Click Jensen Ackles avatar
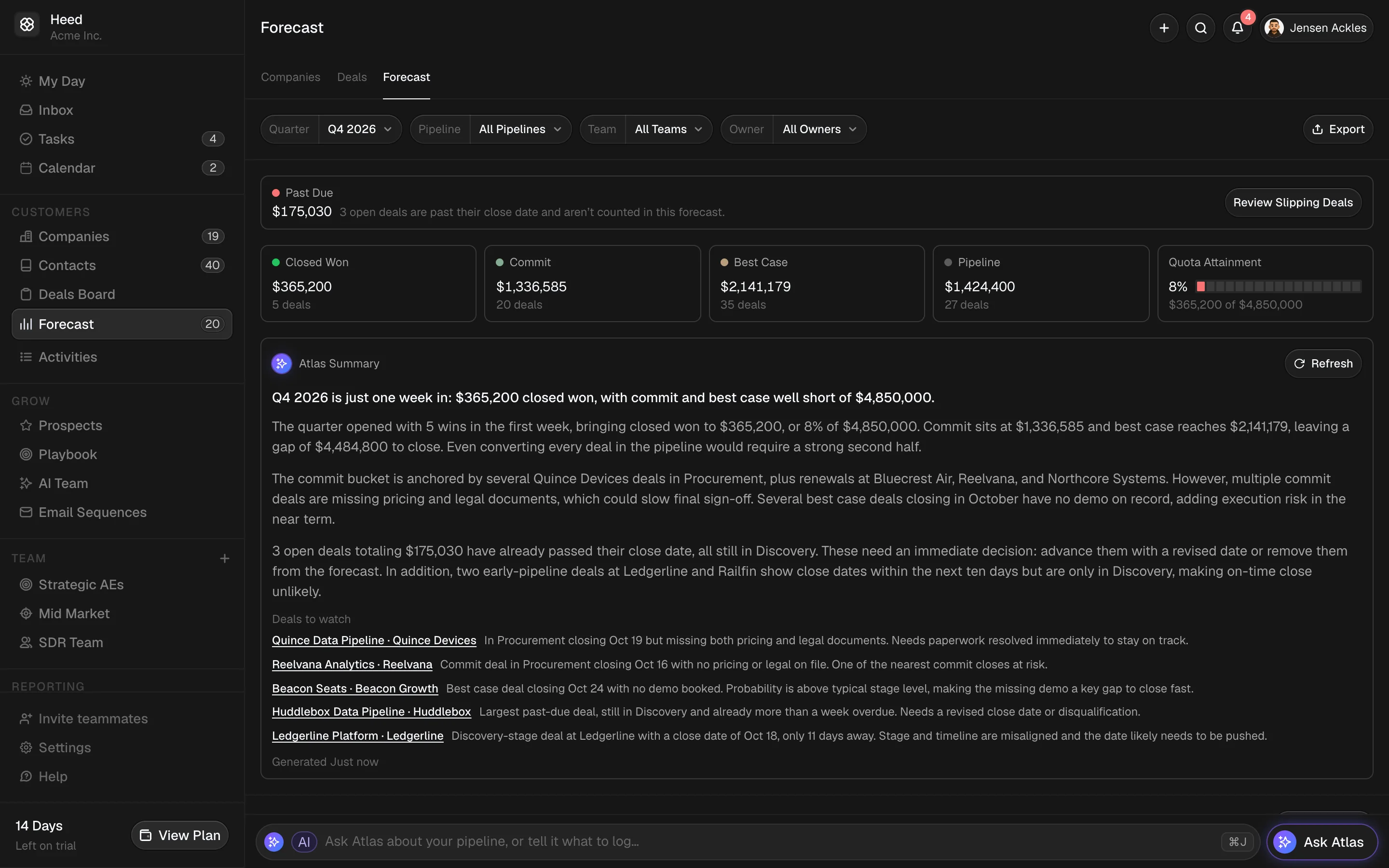The height and width of the screenshot is (868, 1389). point(1274,27)
